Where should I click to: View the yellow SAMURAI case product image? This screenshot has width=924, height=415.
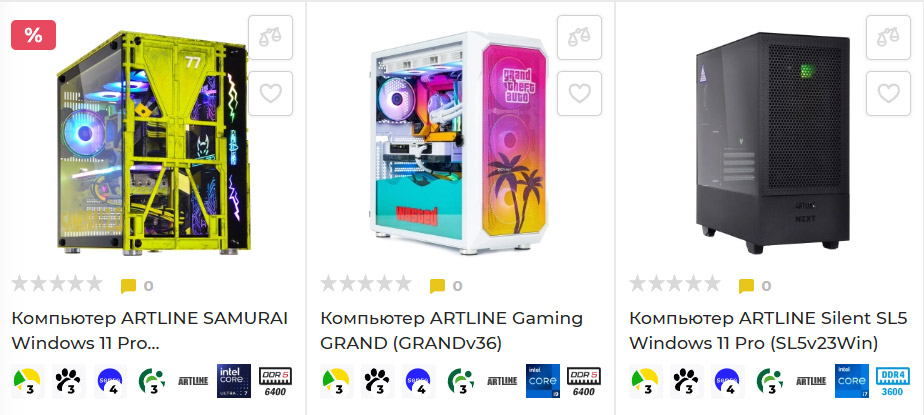coord(153,143)
